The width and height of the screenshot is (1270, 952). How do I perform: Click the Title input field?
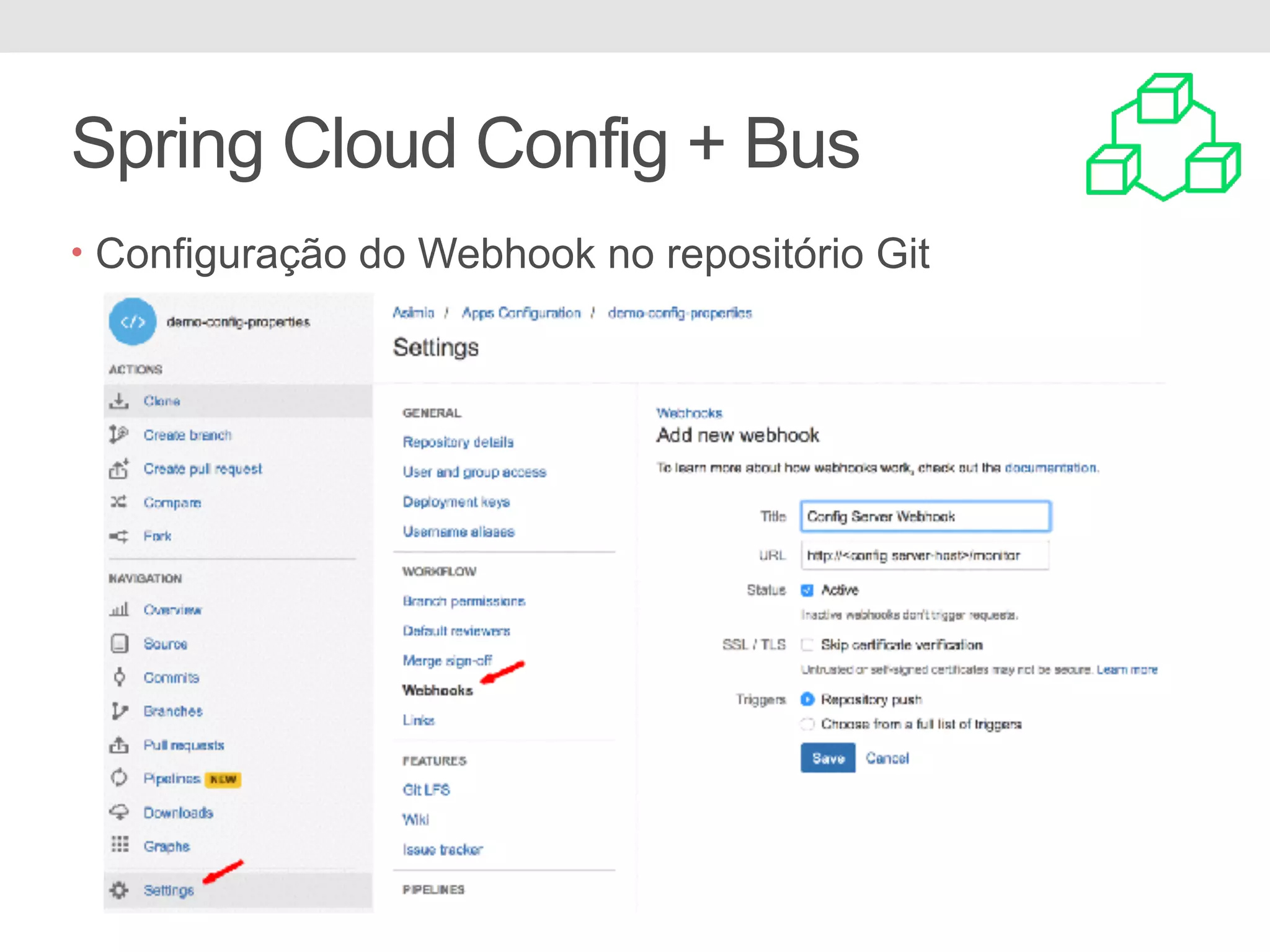[925, 516]
